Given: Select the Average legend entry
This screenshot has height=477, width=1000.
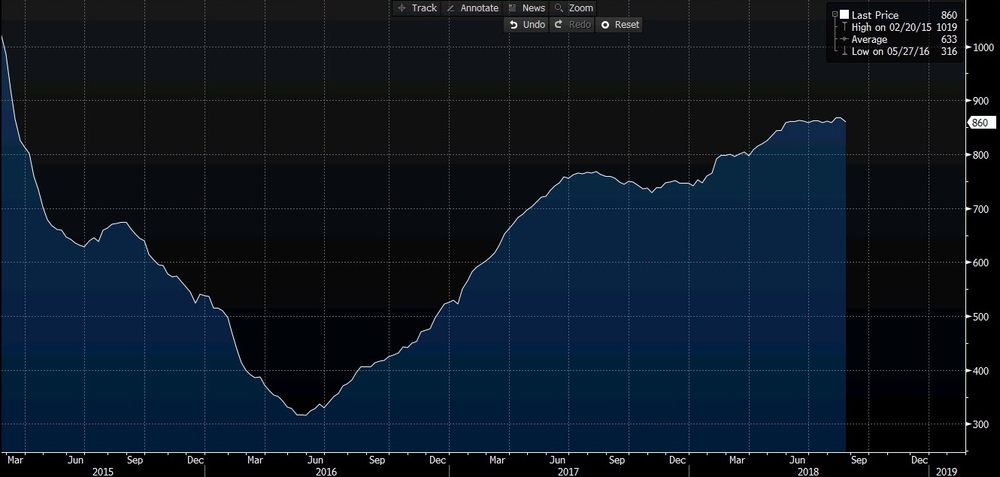Looking at the screenshot, I should (x=870, y=39).
